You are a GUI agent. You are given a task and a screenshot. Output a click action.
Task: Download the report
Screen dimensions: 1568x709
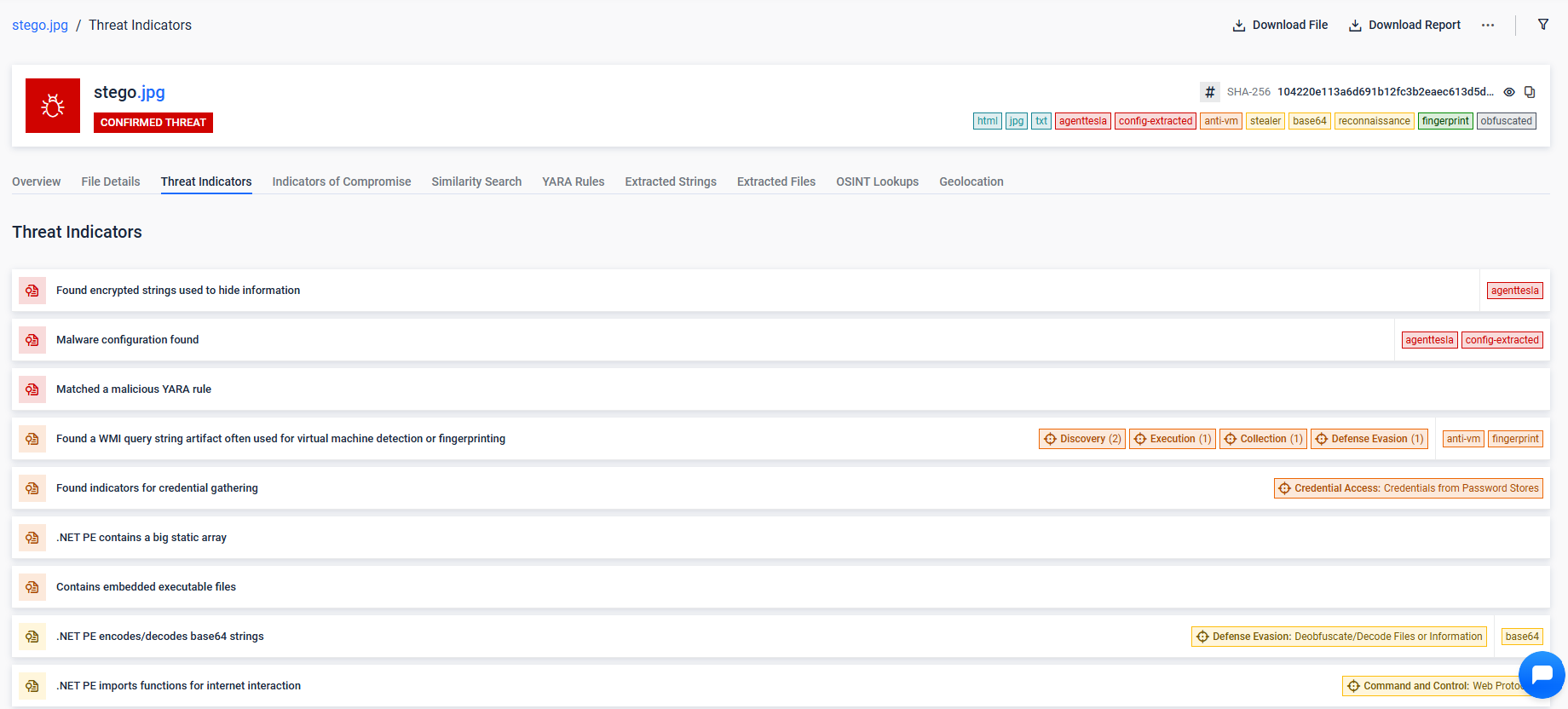1404,26
